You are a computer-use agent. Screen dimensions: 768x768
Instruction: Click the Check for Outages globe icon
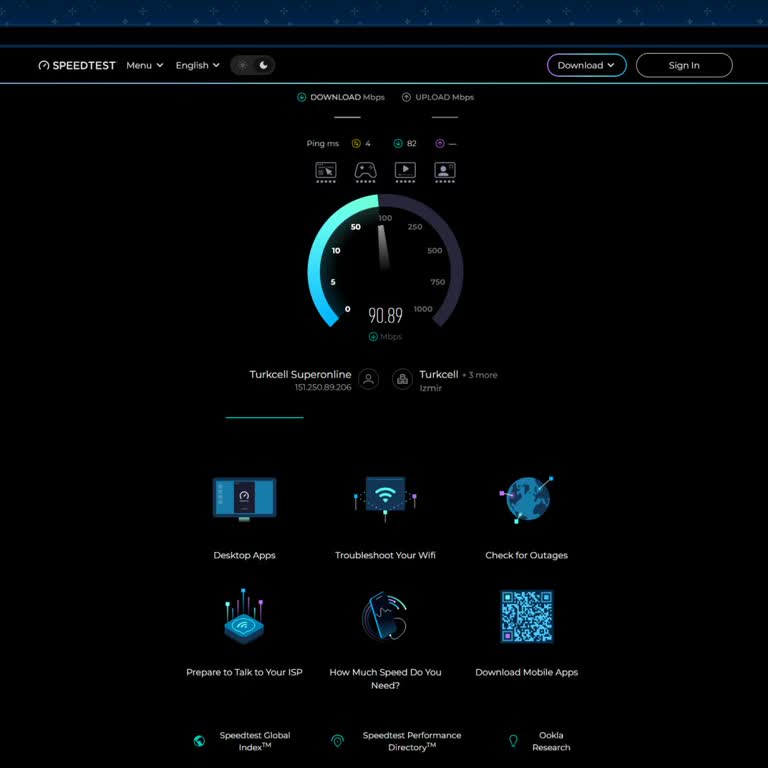[527, 499]
